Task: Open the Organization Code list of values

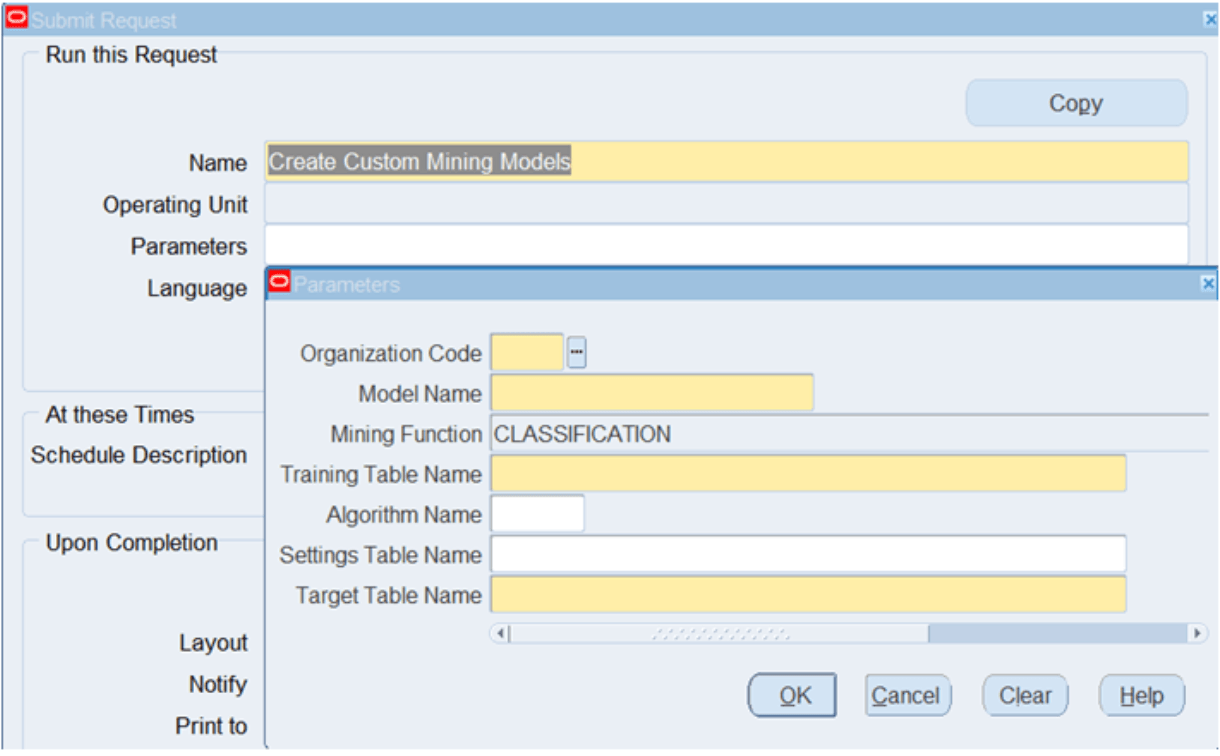Action: (x=576, y=352)
